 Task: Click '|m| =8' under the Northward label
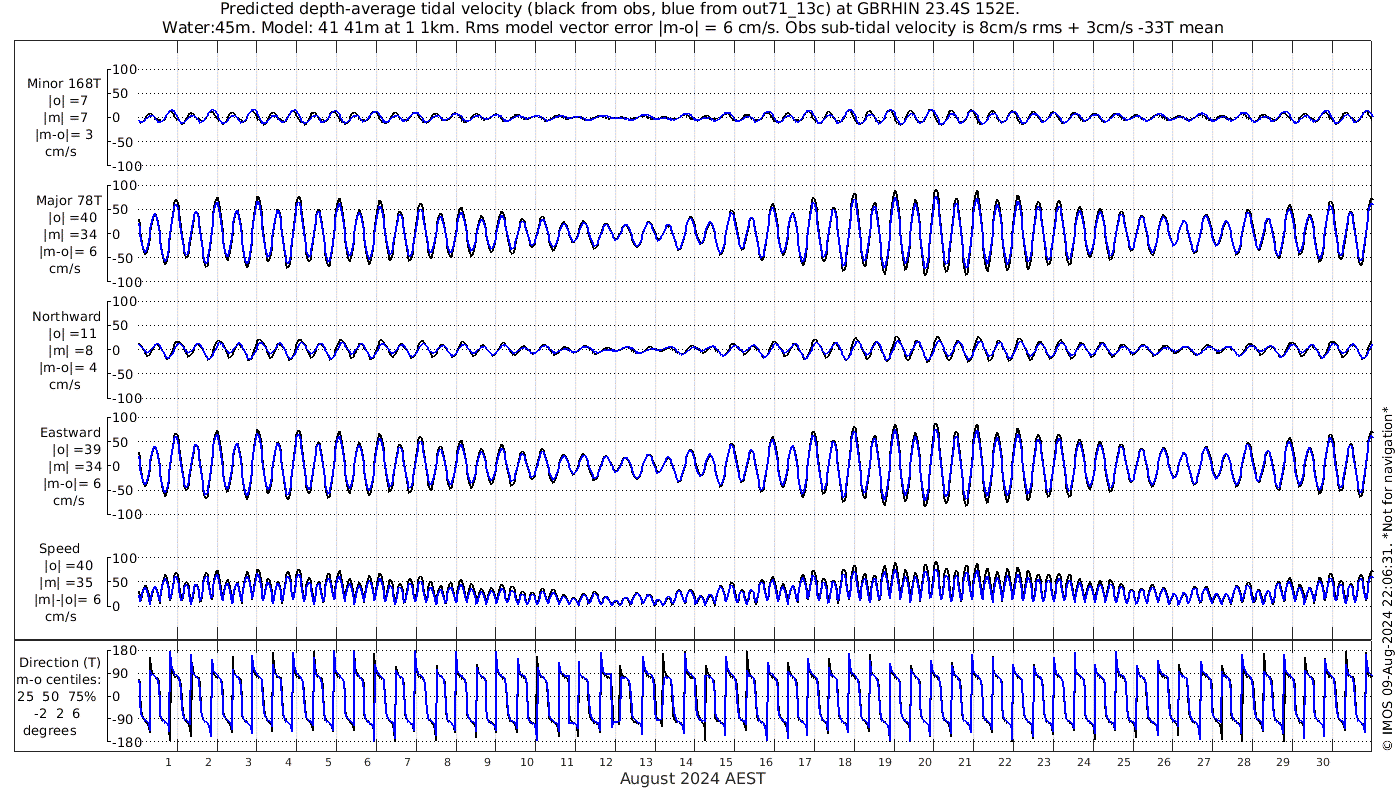[x=70, y=350]
